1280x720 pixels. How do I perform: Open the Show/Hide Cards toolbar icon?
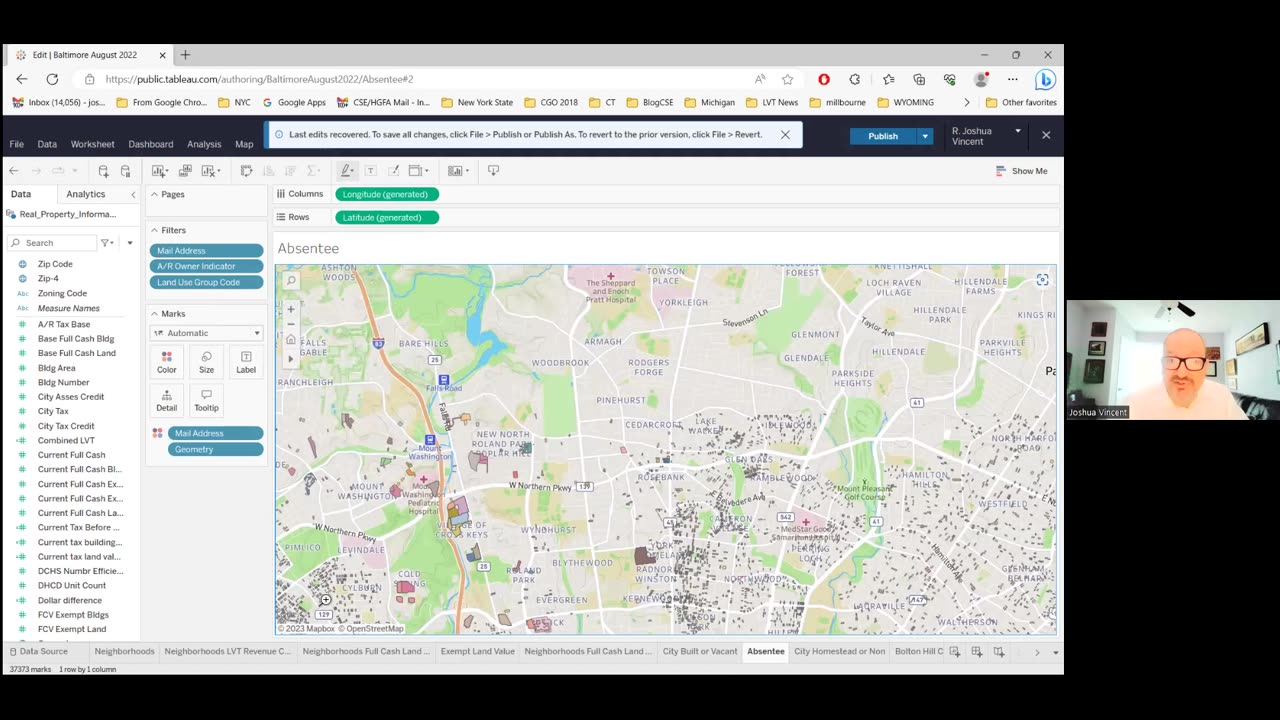point(456,171)
